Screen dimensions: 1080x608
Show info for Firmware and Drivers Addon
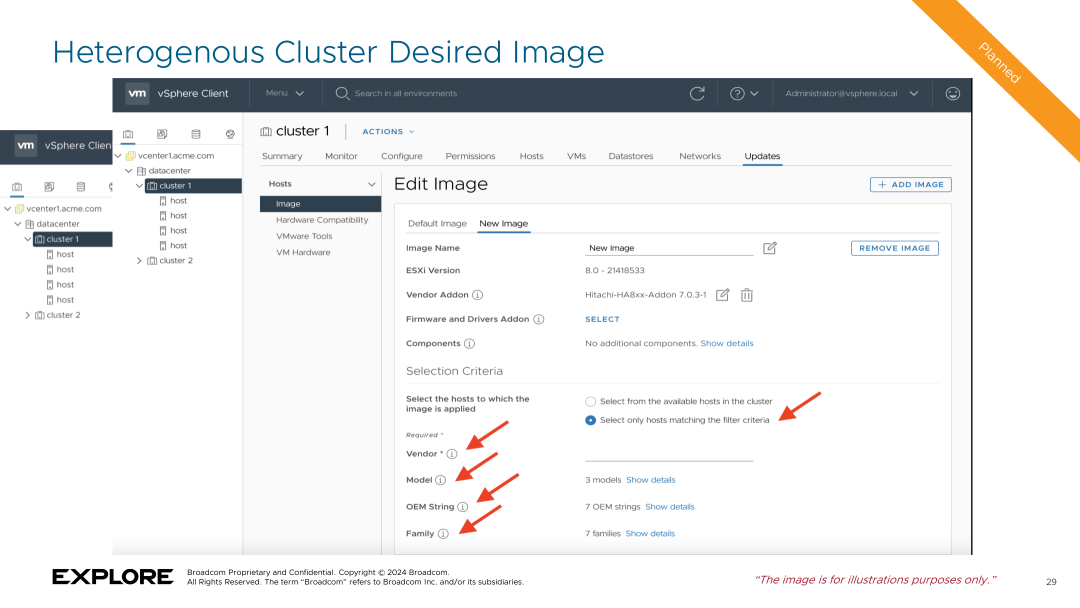point(539,319)
